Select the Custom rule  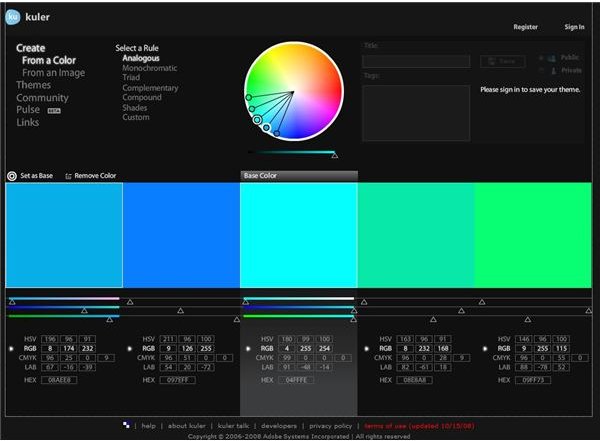[136, 117]
